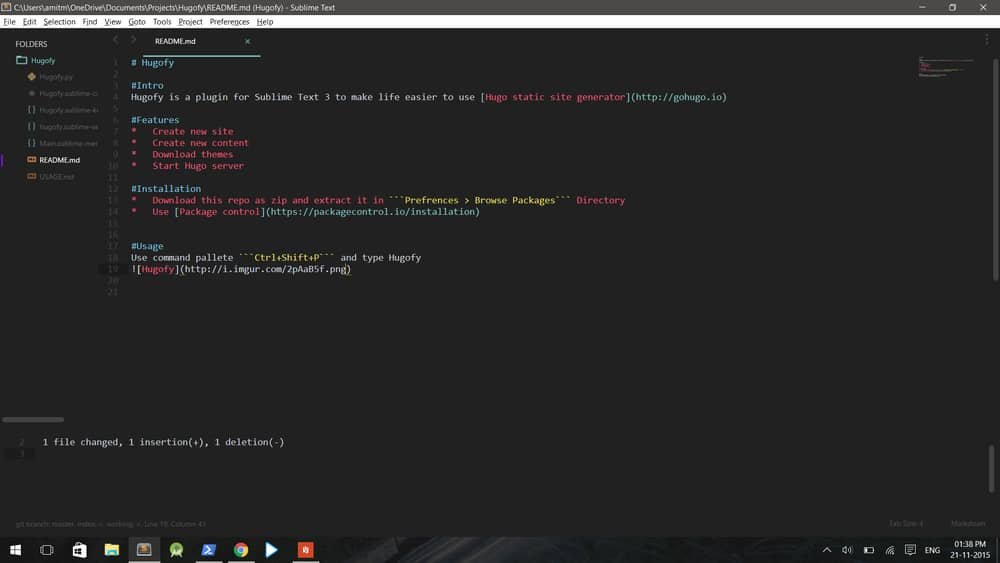The width and height of the screenshot is (1000, 563).
Task: Click the tab navigate-forward arrow
Action: [133, 40]
